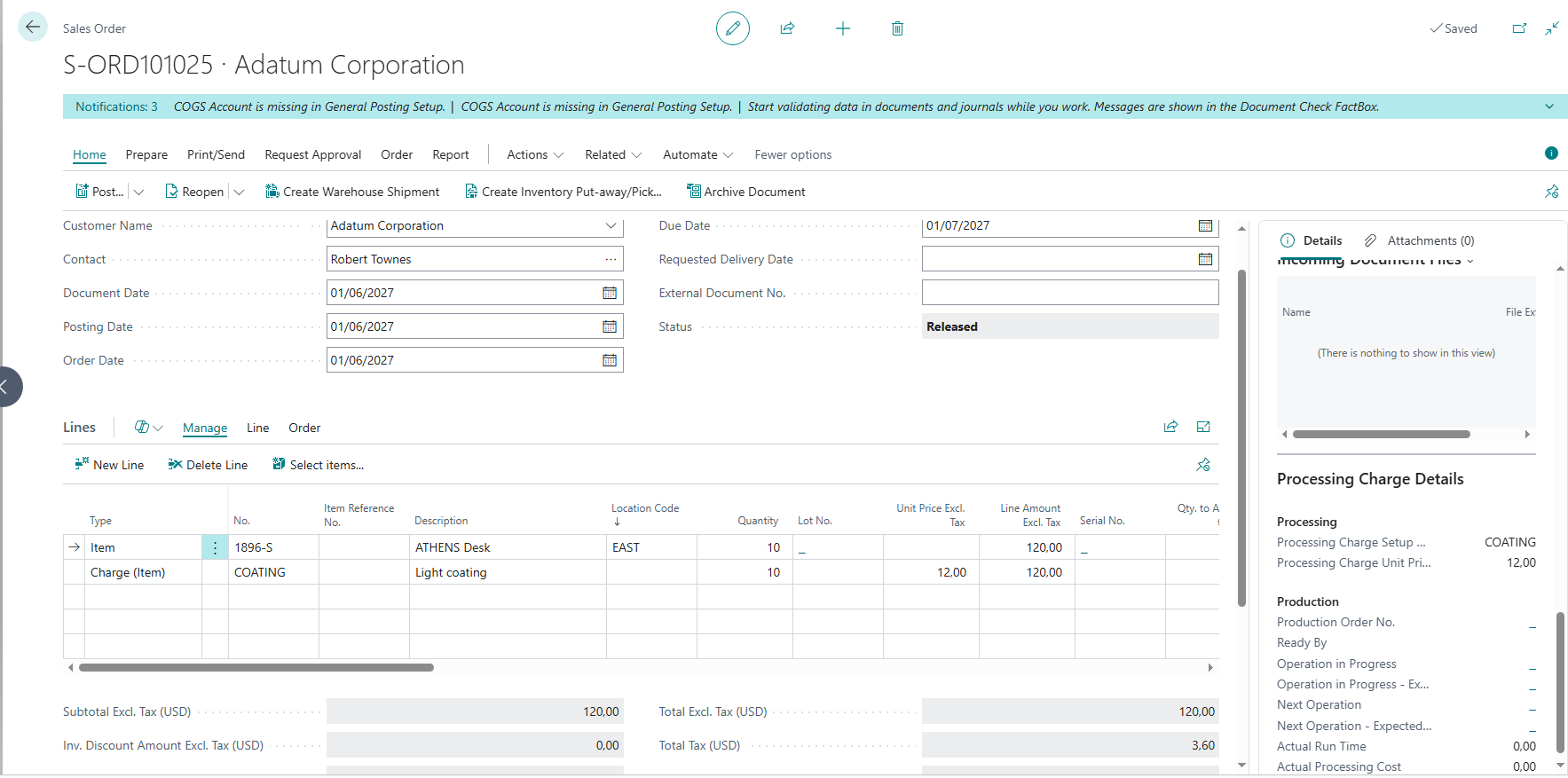
Task: Switch to the Home tab
Action: coord(90,154)
